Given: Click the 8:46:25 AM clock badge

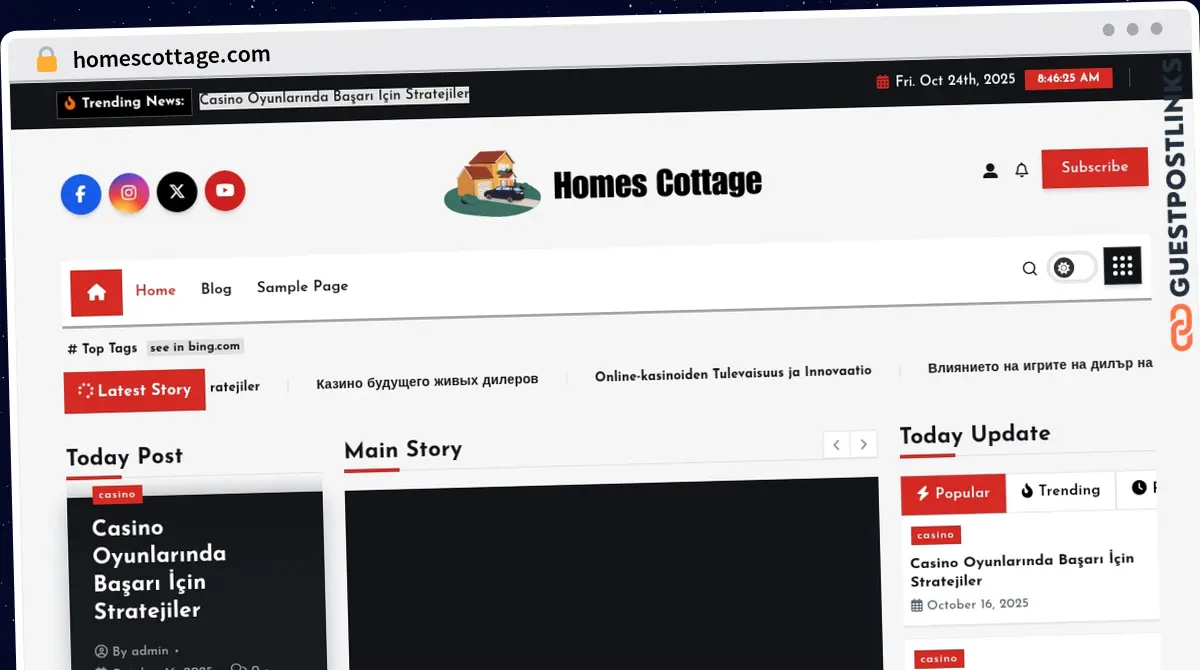Looking at the screenshot, I should (1068, 78).
